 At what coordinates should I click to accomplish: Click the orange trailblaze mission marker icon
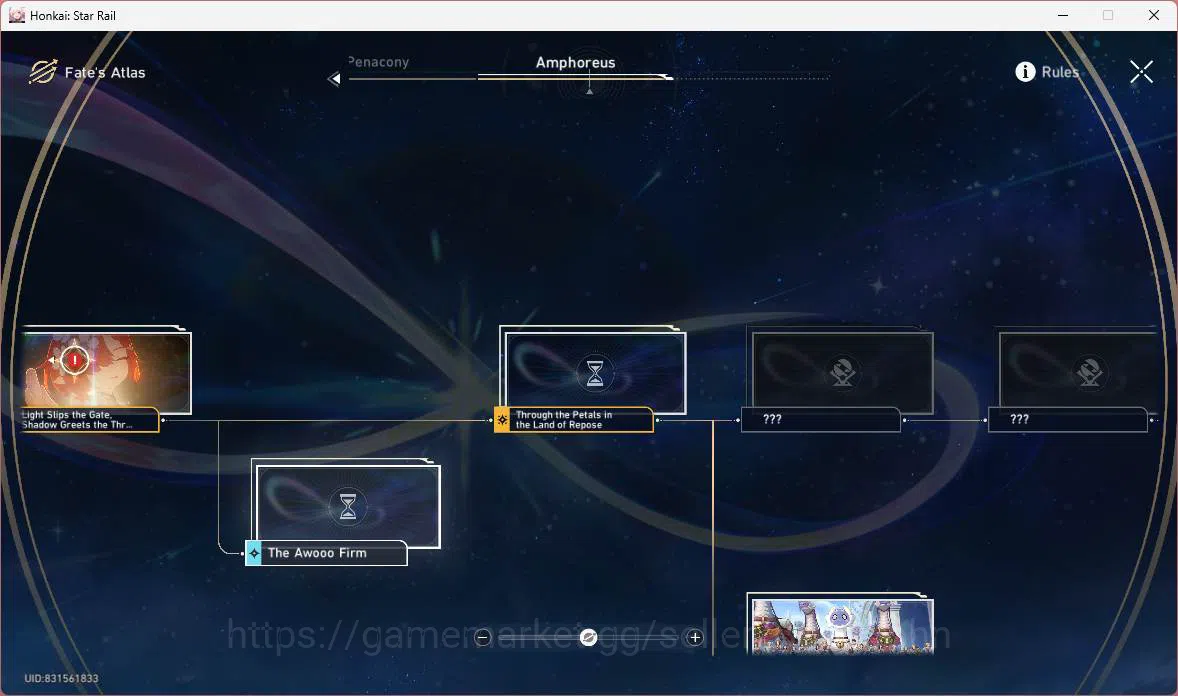(502, 419)
